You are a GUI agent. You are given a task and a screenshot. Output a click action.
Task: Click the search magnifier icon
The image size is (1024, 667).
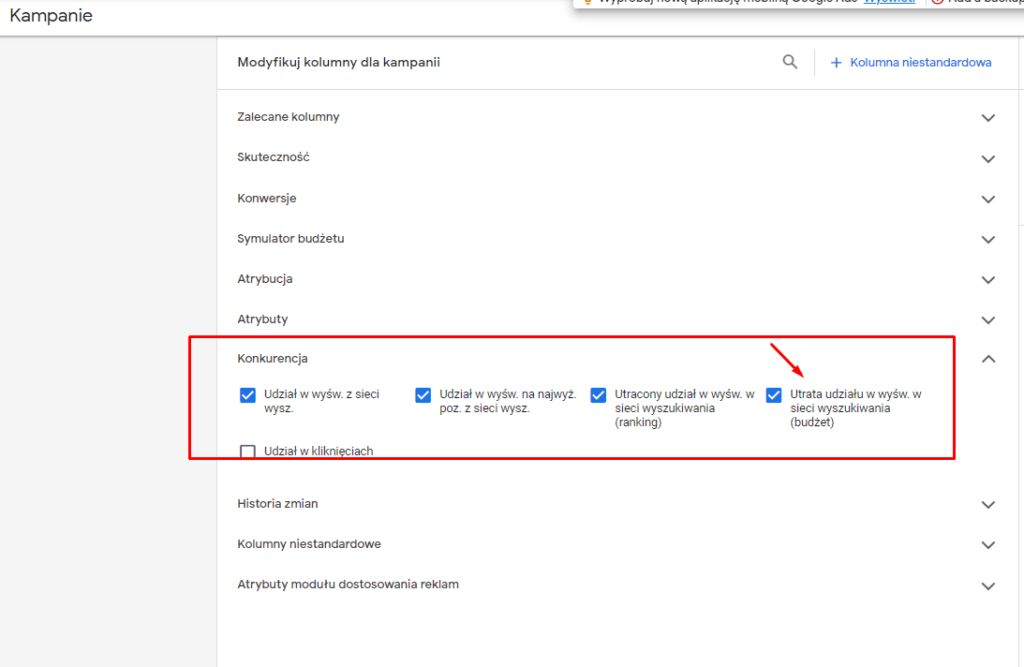click(x=790, y=62)
